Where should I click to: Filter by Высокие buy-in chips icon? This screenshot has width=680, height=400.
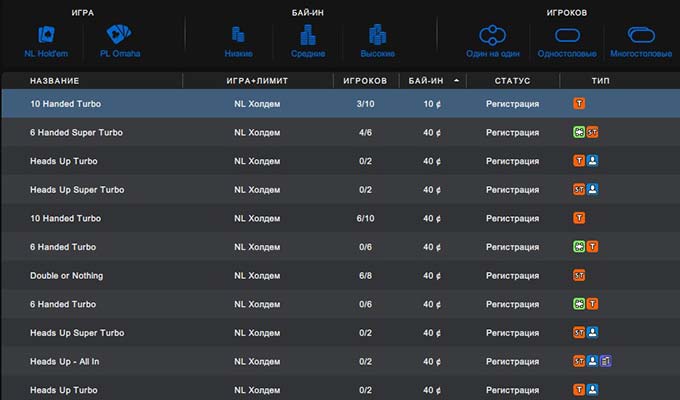[x=376, y=35]
